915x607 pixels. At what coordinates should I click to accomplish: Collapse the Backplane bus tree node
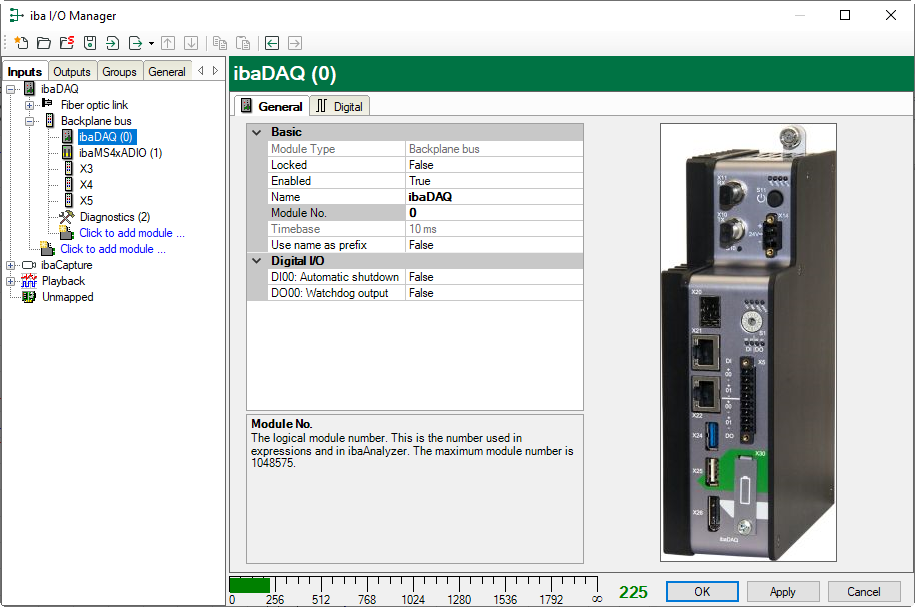(x=29, y=121)
